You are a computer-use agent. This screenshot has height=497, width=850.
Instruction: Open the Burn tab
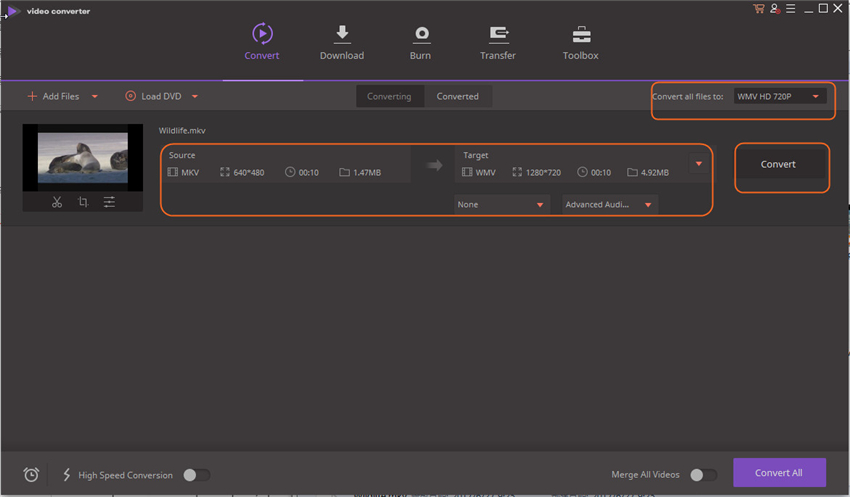tap(420, 42)
